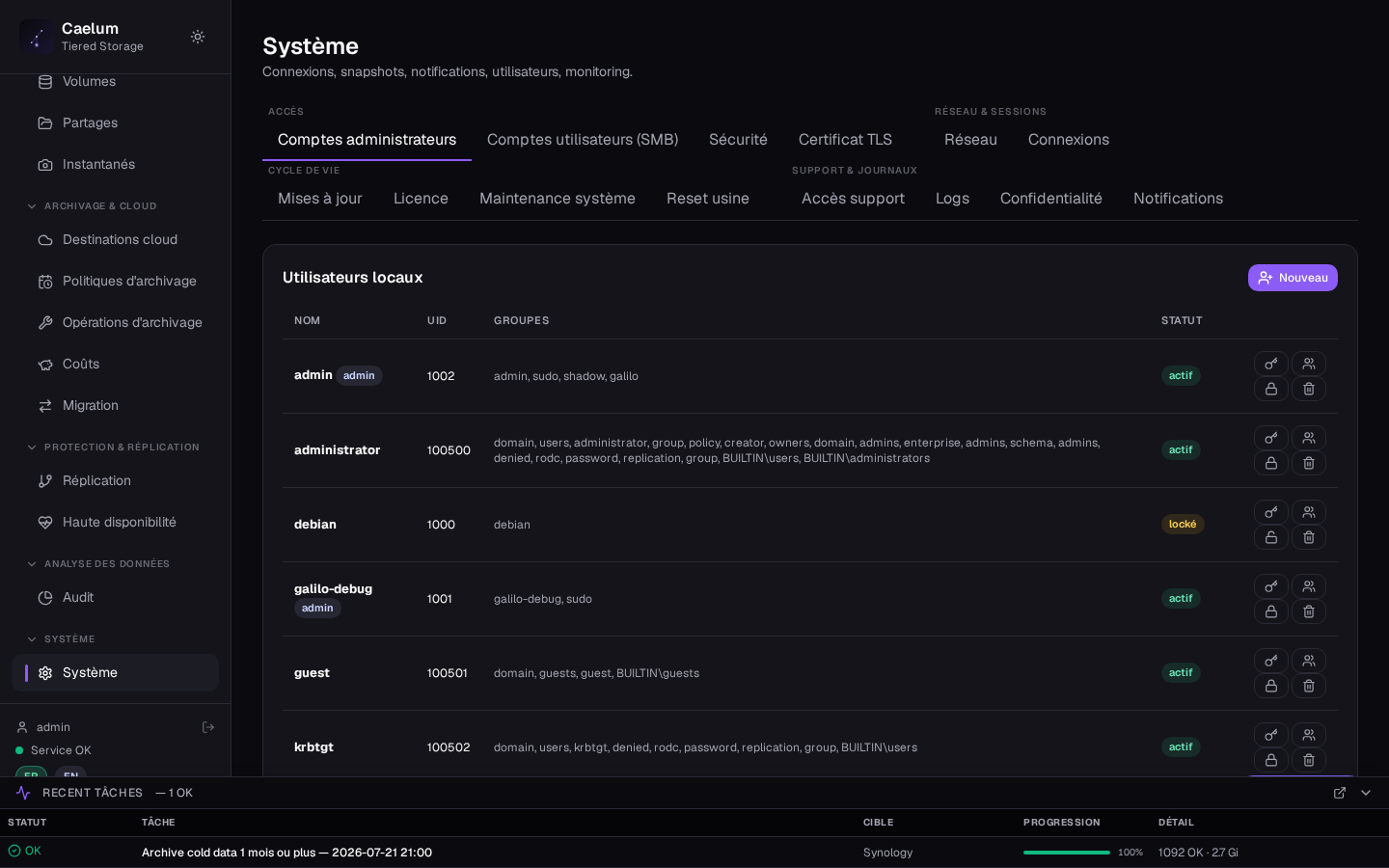Screen dimensions: 1389x868
Task: Open Politiques d'archivage page
Action: [115, 282]
